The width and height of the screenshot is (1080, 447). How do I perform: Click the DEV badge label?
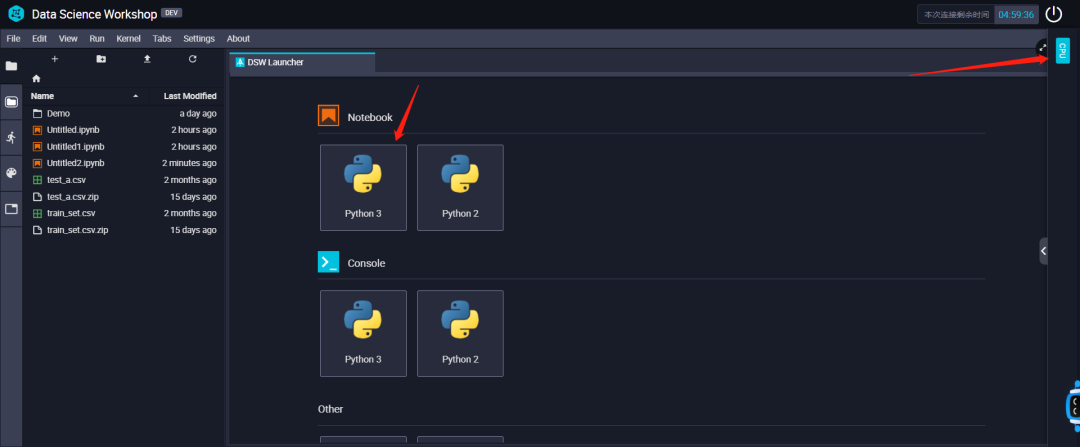tap(172, 13)
